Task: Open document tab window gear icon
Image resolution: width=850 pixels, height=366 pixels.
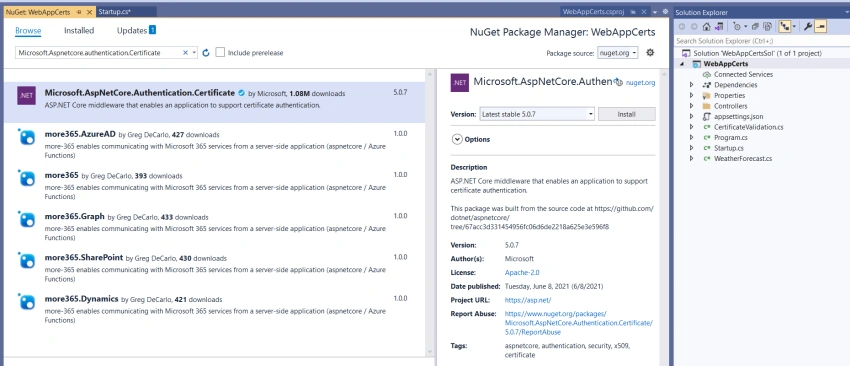Action: point(666,11)
